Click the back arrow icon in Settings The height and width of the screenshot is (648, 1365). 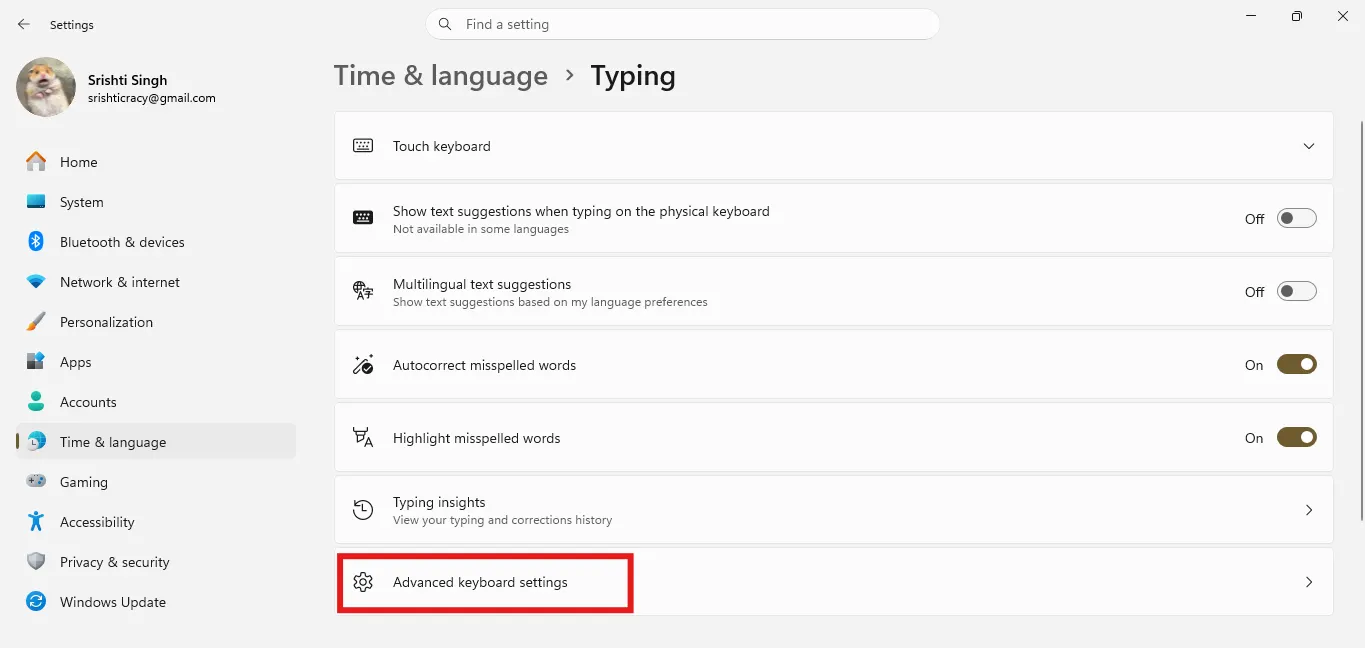coord(24,24)
